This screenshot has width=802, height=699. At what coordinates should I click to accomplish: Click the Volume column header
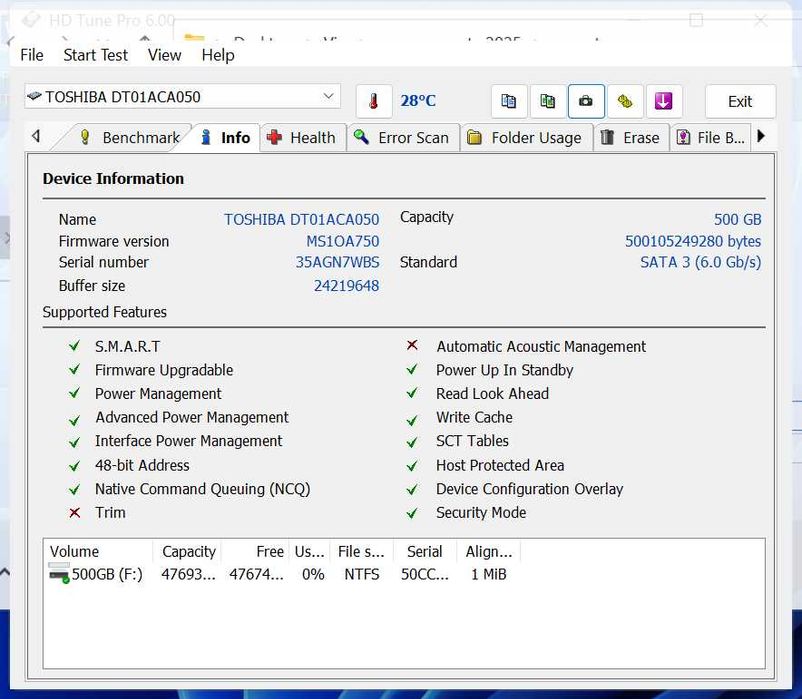point(98,551)
